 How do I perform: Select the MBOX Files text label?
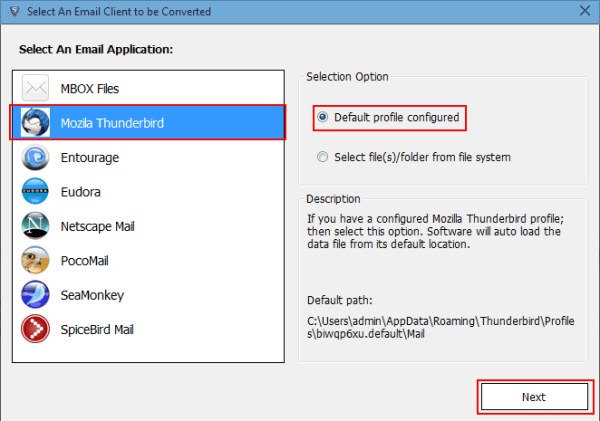point(91,89)
